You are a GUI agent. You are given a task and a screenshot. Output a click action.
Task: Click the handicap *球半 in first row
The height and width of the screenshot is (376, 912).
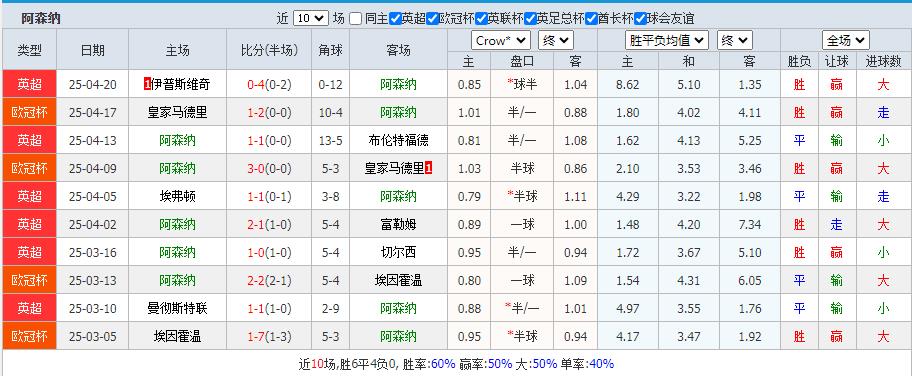522,84
